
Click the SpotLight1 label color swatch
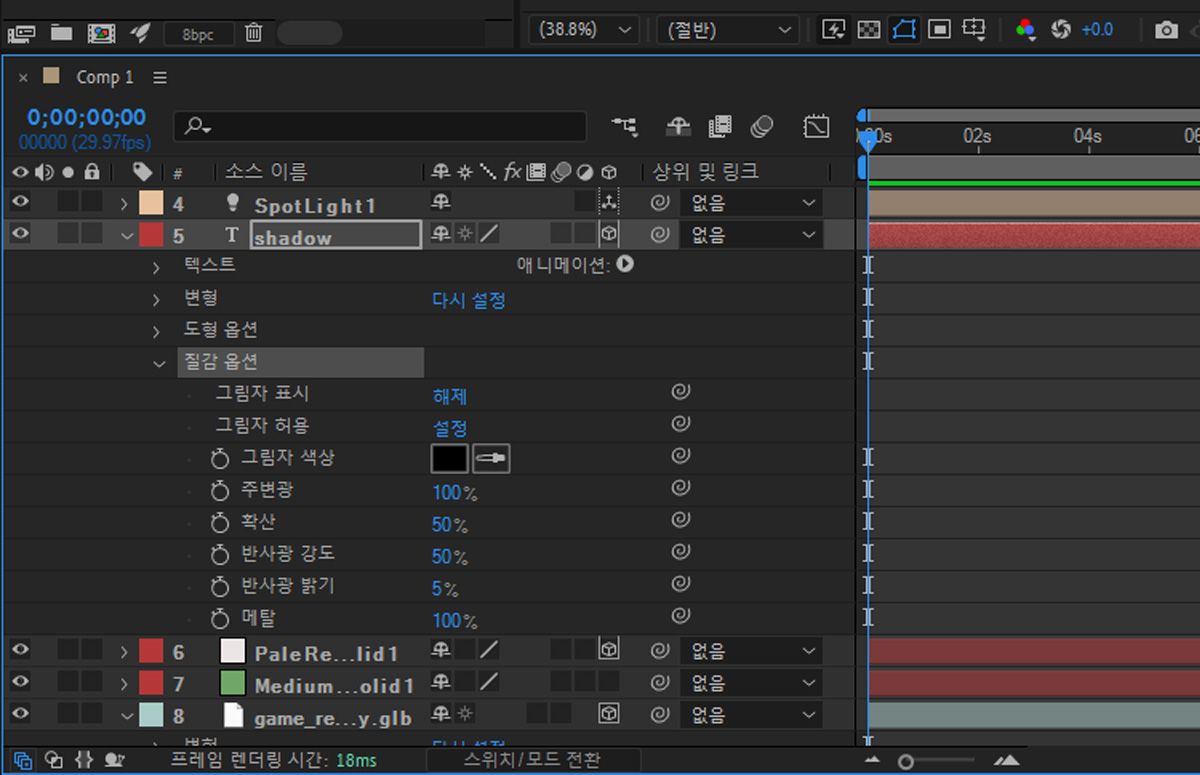[150, 204]
